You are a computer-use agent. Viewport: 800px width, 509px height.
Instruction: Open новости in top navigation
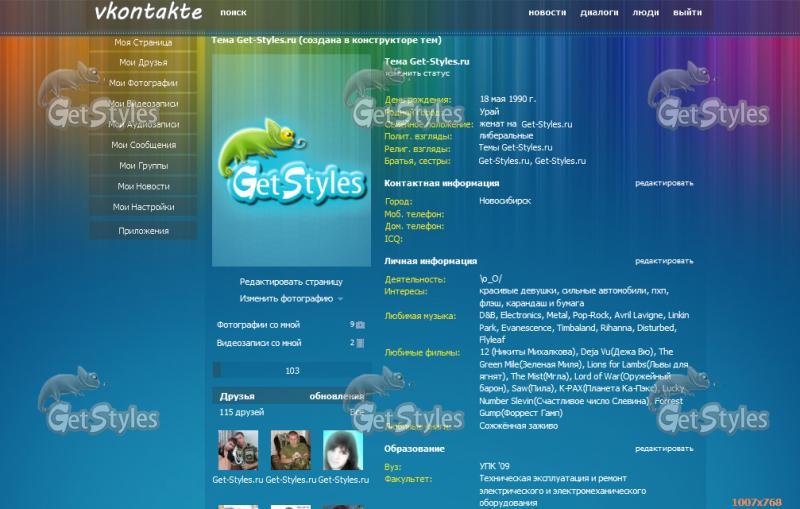547,13
